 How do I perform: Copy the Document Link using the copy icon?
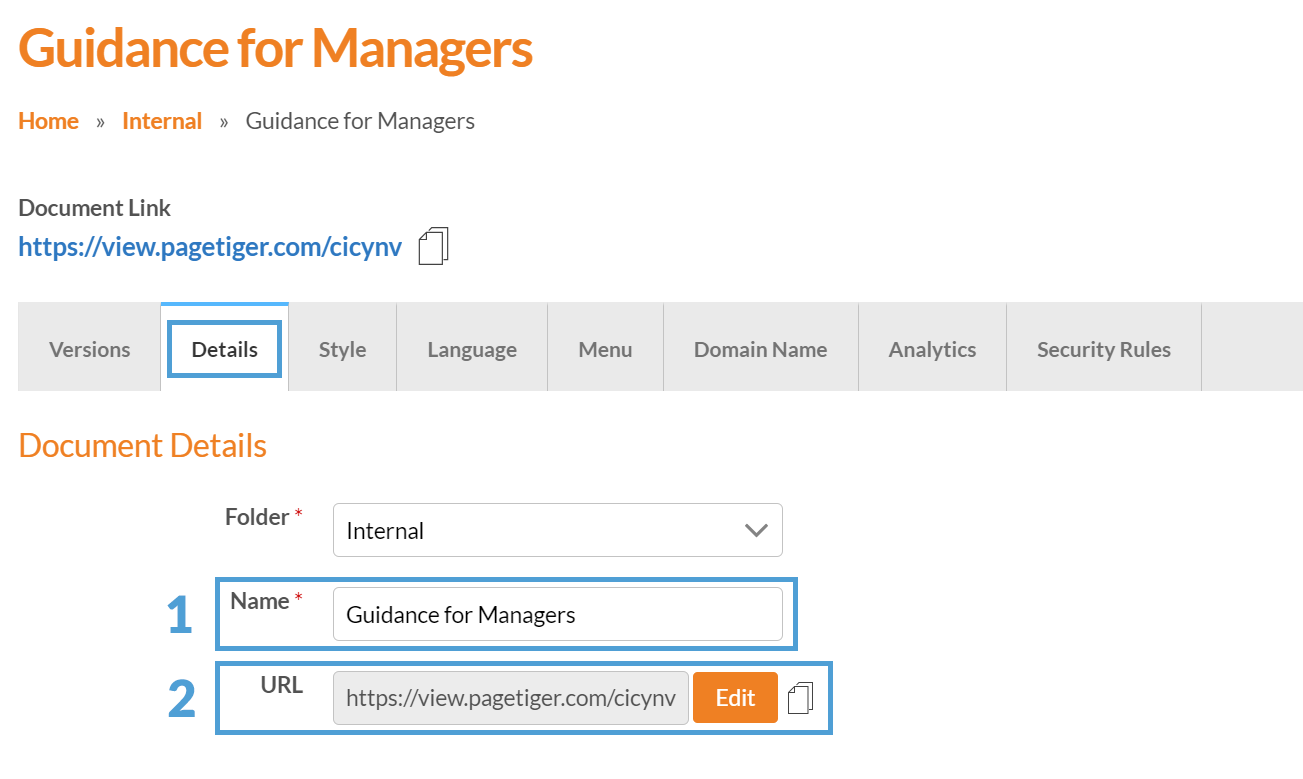433,246
